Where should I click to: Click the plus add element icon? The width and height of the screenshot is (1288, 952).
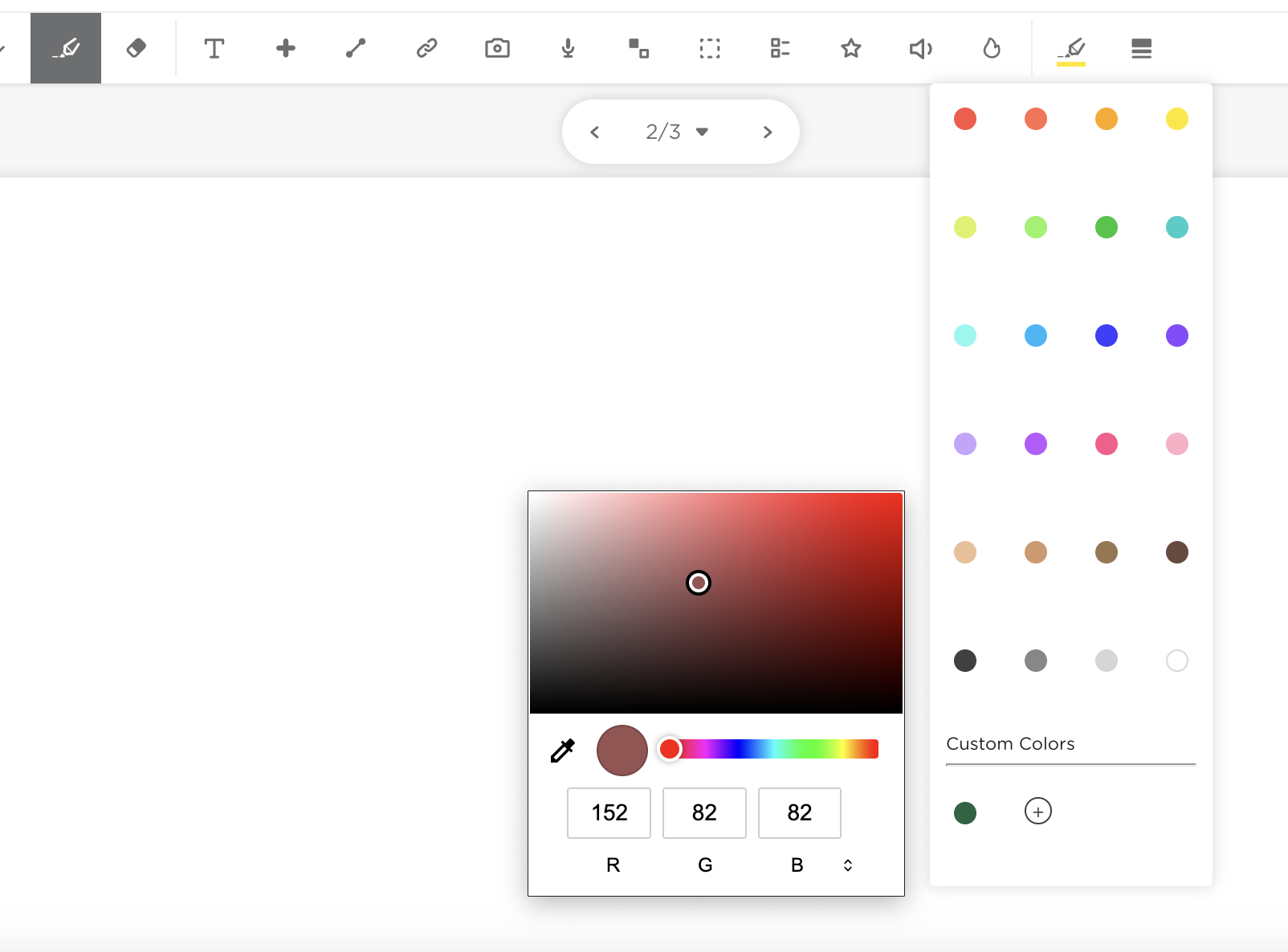pyautogui.click(x=285, y=48)
